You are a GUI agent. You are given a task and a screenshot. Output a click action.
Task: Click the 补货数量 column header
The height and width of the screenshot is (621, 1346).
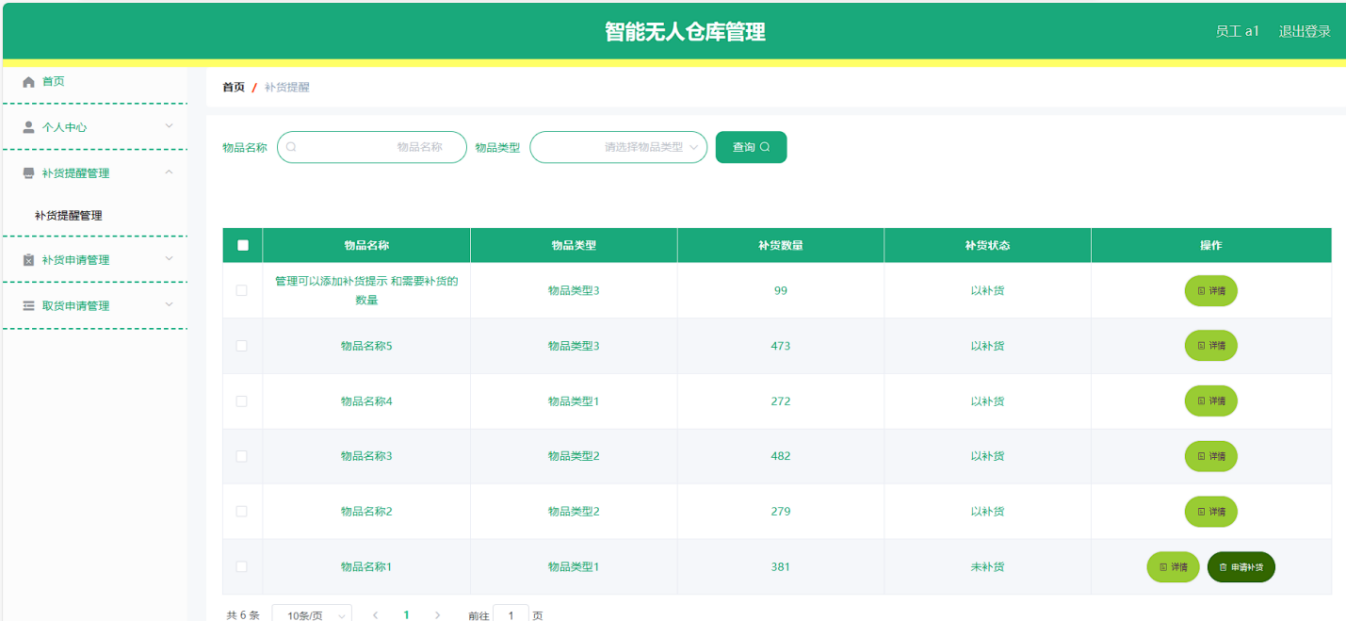[x=780, y=245]
